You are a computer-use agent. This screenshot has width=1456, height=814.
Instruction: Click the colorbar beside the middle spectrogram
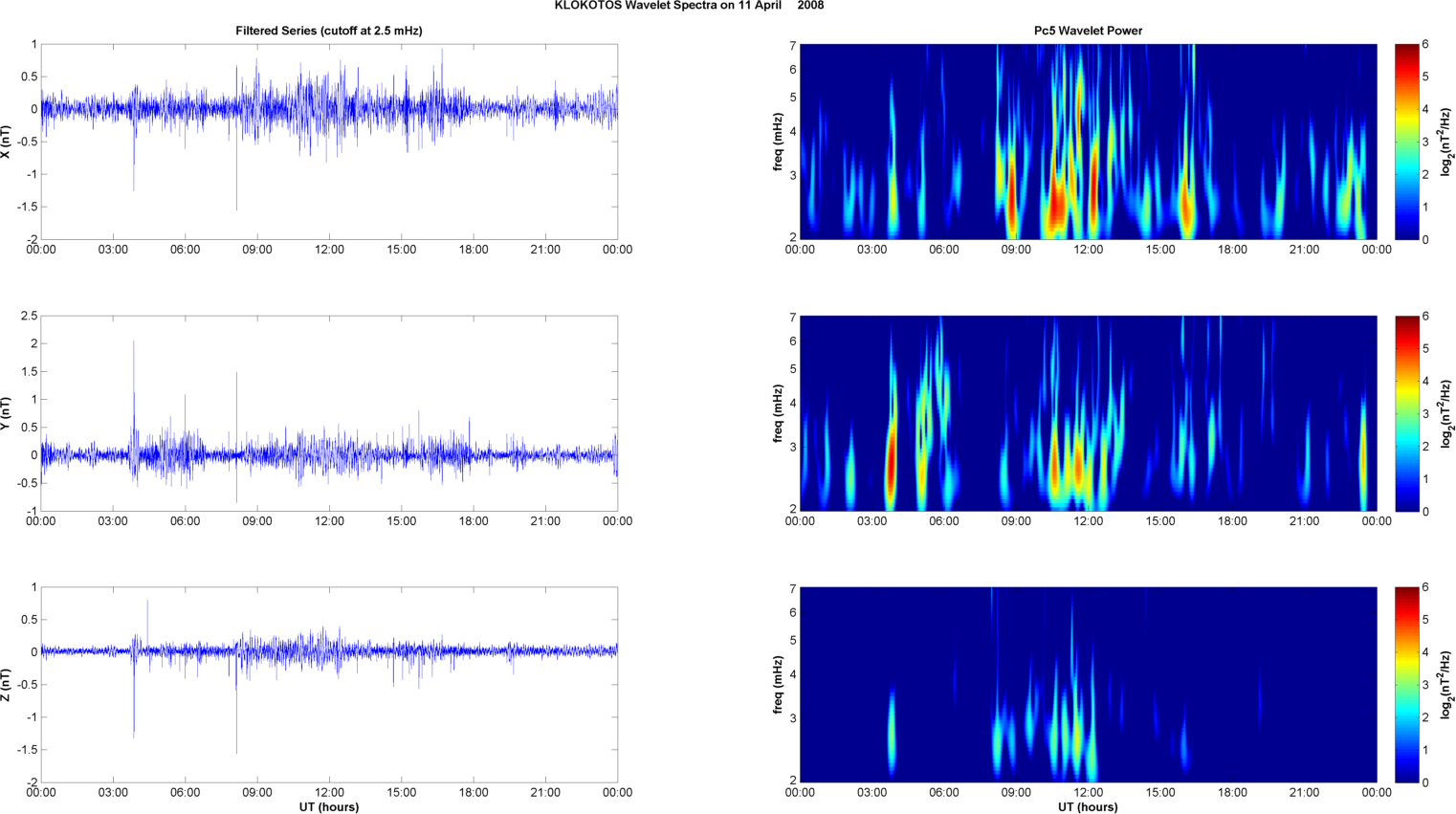[1406, 413]
